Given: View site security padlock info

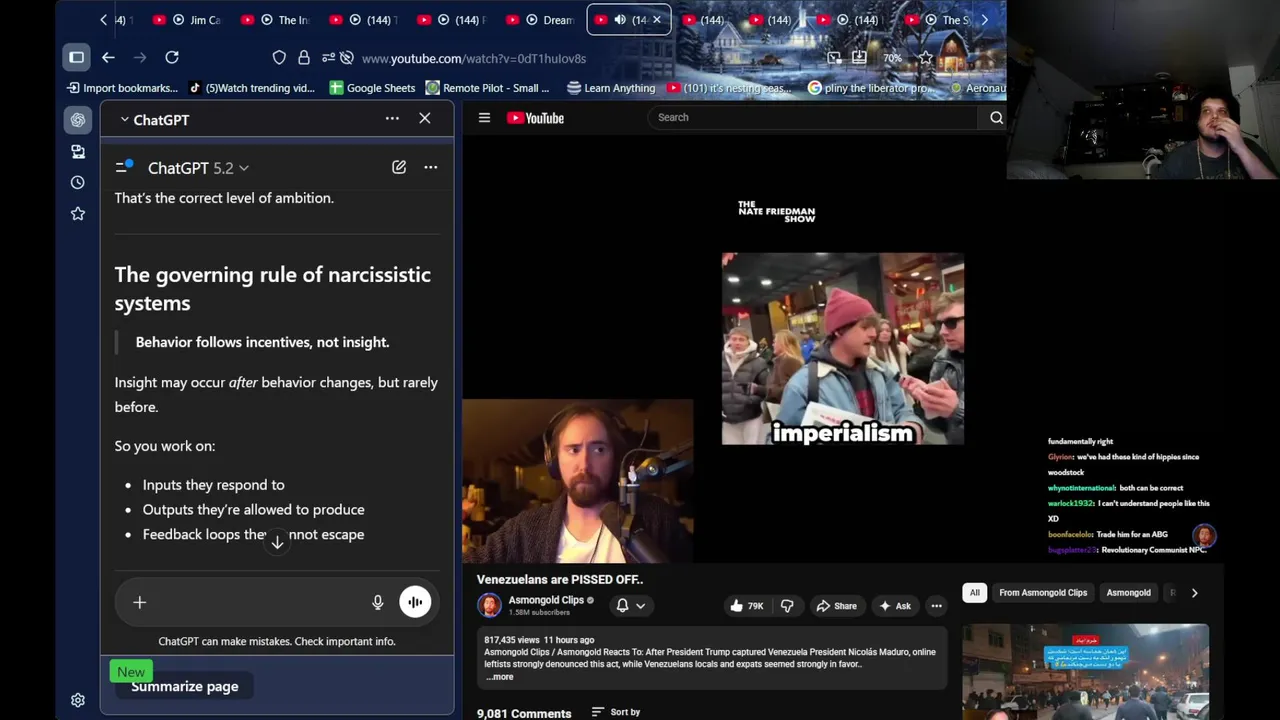Looking at the screenshot, I should point(304,58).
